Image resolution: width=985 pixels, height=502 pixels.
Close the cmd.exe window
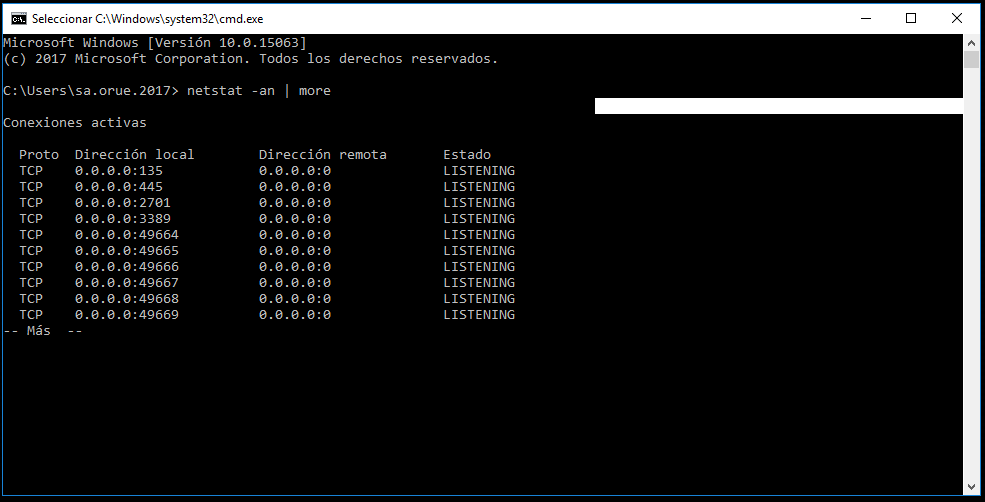pos(957,18)
